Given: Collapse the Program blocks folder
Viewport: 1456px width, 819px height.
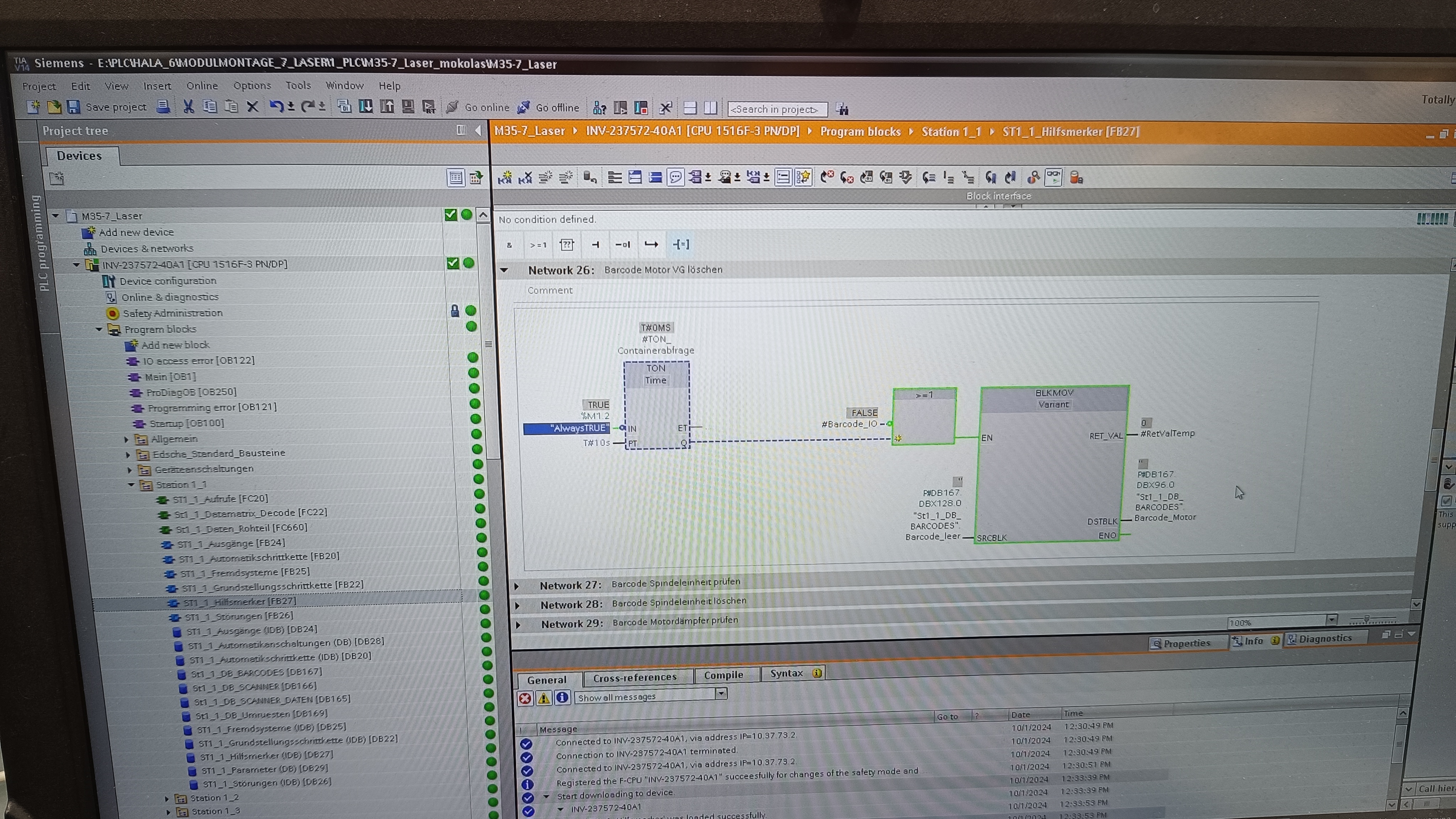Looking at the screenshot, I should tap(99, 329).
